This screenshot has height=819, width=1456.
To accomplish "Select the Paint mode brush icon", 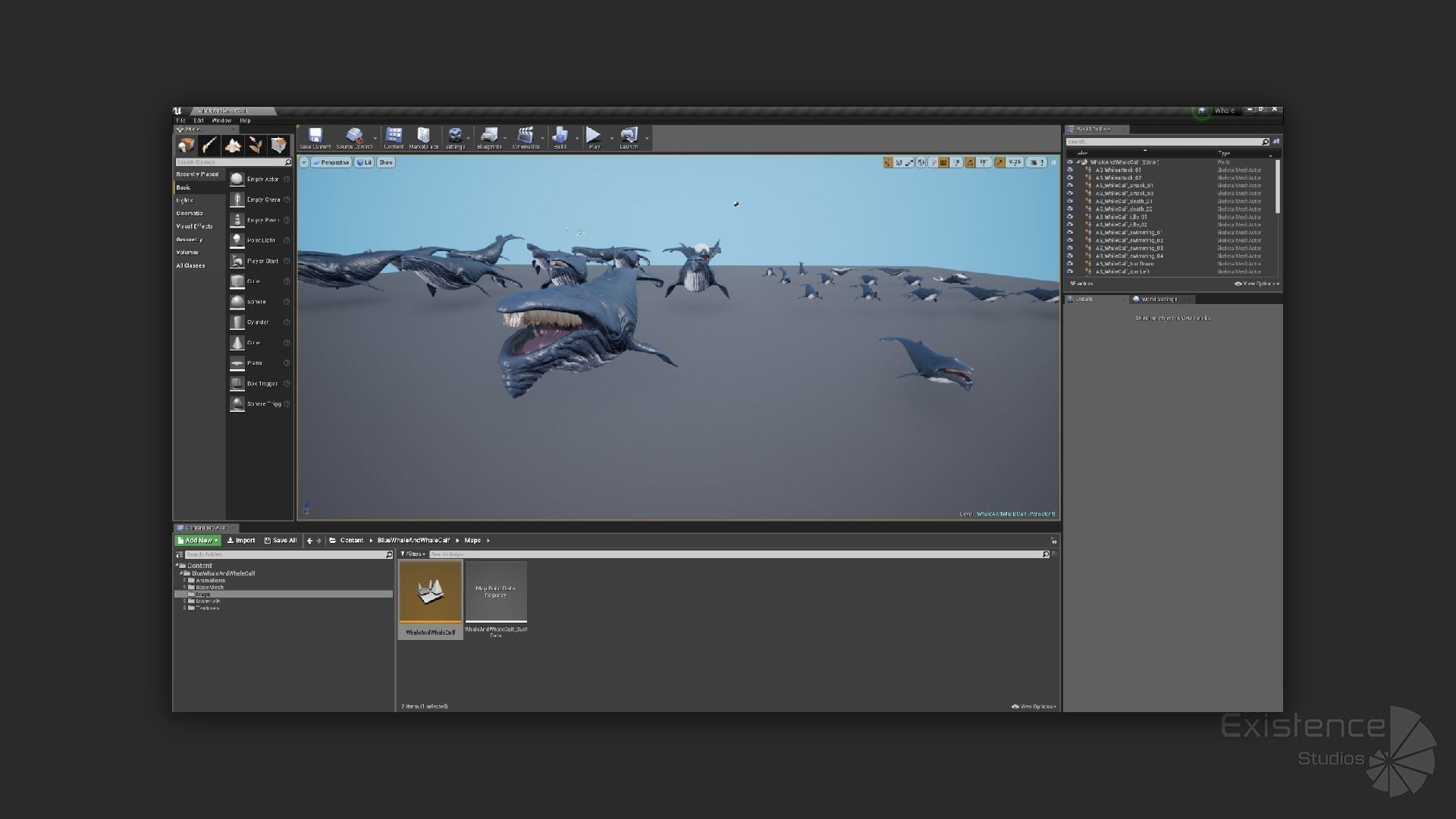I will 209,145.
